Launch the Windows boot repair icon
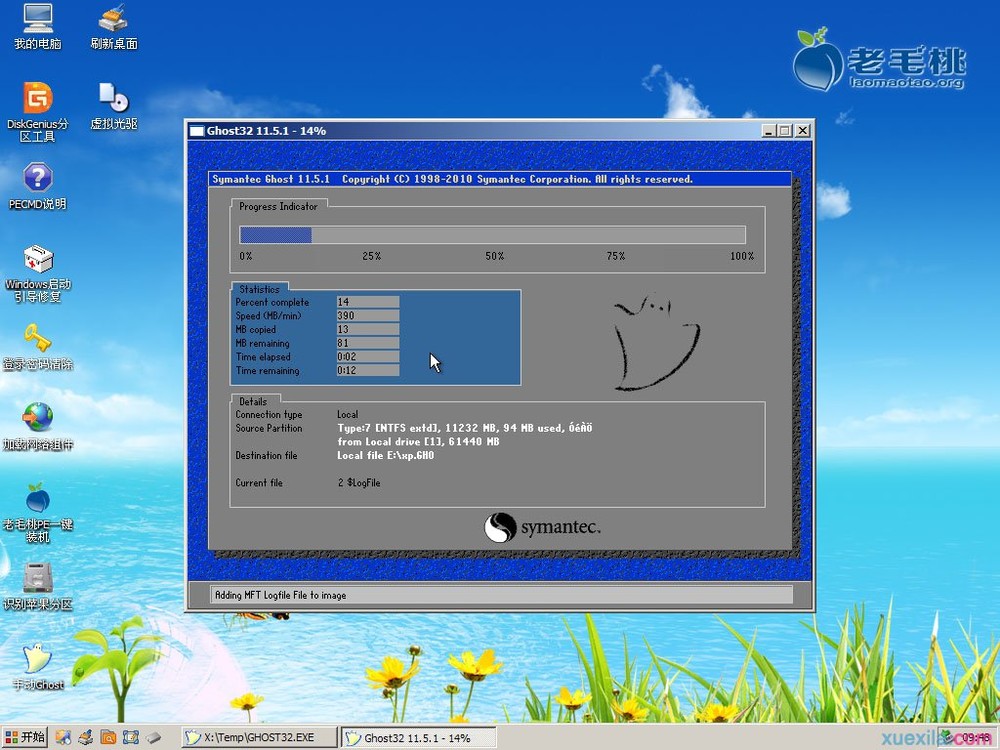 tap(37, 261)
